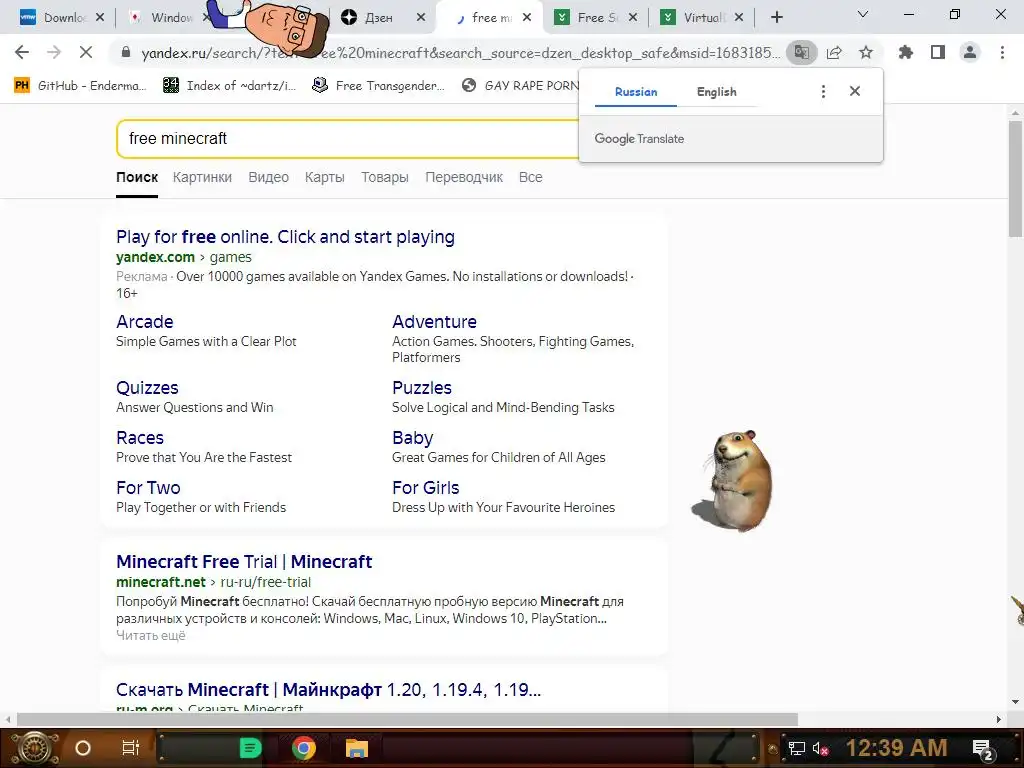Viewport: 1024px width, 768px height.
Task: Click the free minecraft search field
Action: click(347, 138)
